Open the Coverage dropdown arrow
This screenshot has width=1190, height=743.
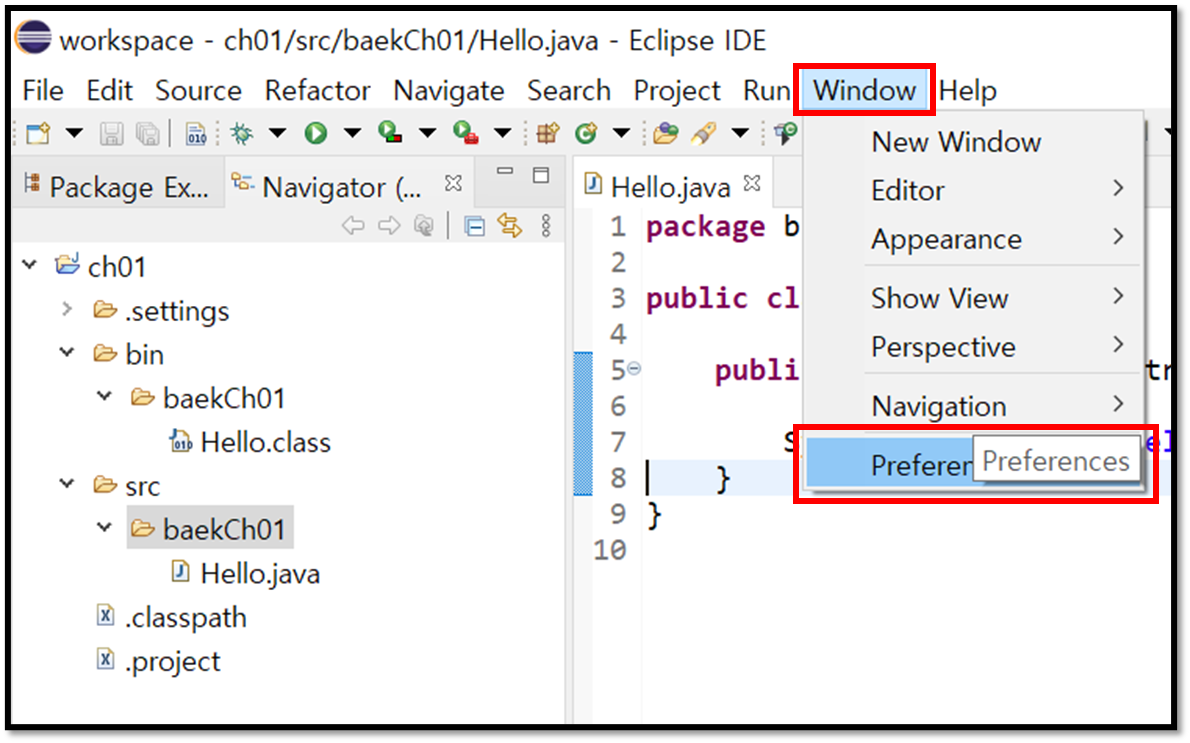(x=427, y=134)
